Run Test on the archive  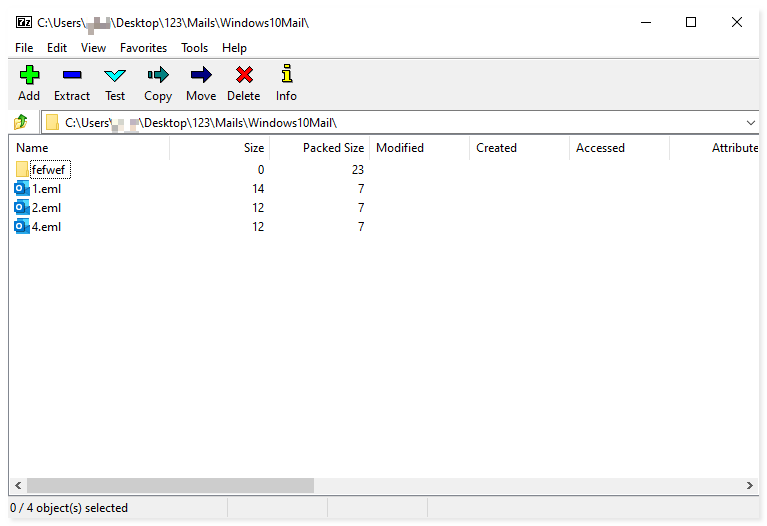coord(115,75)
